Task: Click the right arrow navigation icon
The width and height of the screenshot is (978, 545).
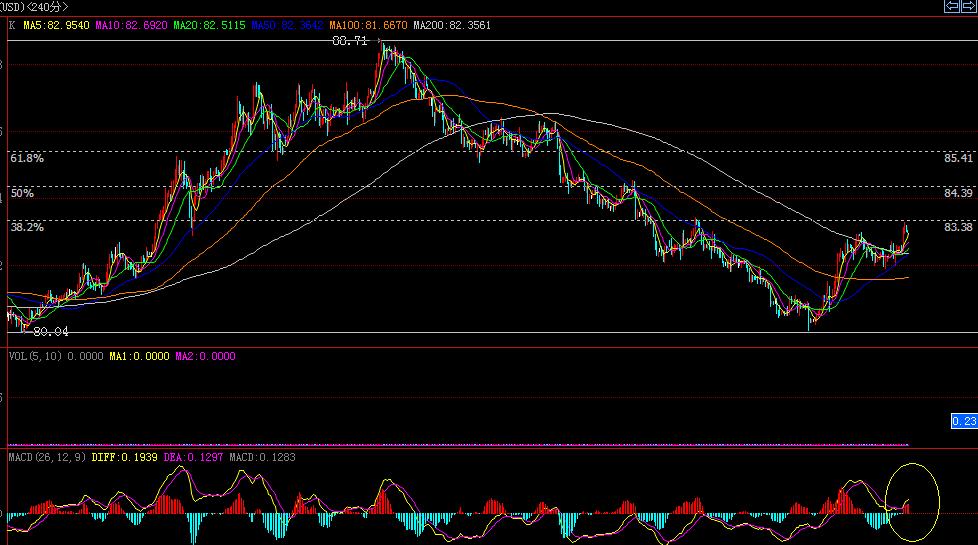Action: [969, 6]
